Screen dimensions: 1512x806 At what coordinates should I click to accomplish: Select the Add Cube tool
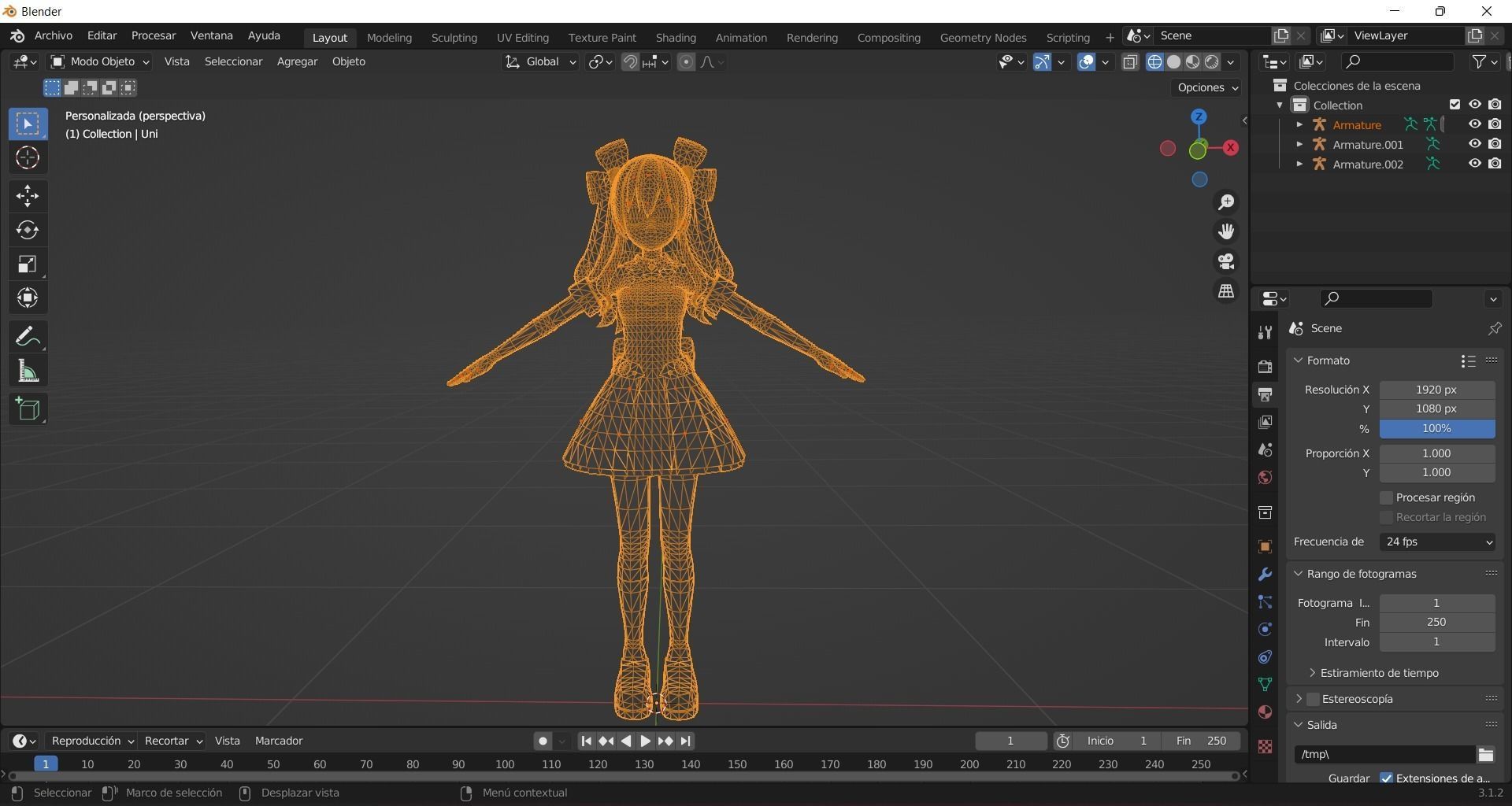[x=28, y=409]
